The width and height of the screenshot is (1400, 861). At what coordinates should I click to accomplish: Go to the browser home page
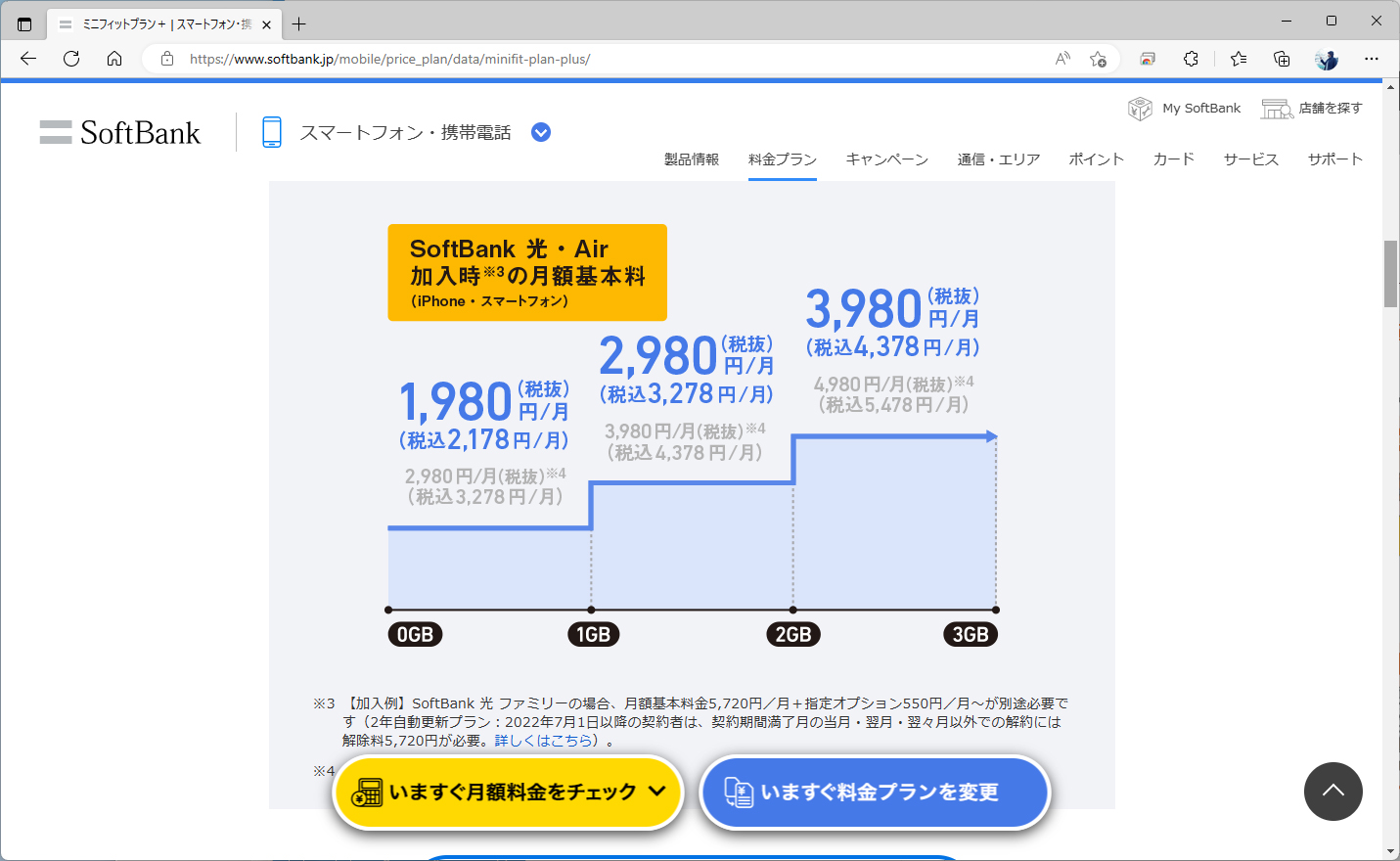coord(114,59)
